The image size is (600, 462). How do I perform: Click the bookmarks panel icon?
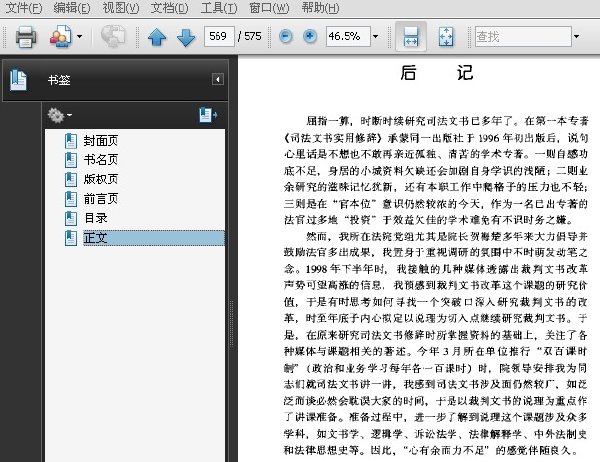(x=18, y=80)
